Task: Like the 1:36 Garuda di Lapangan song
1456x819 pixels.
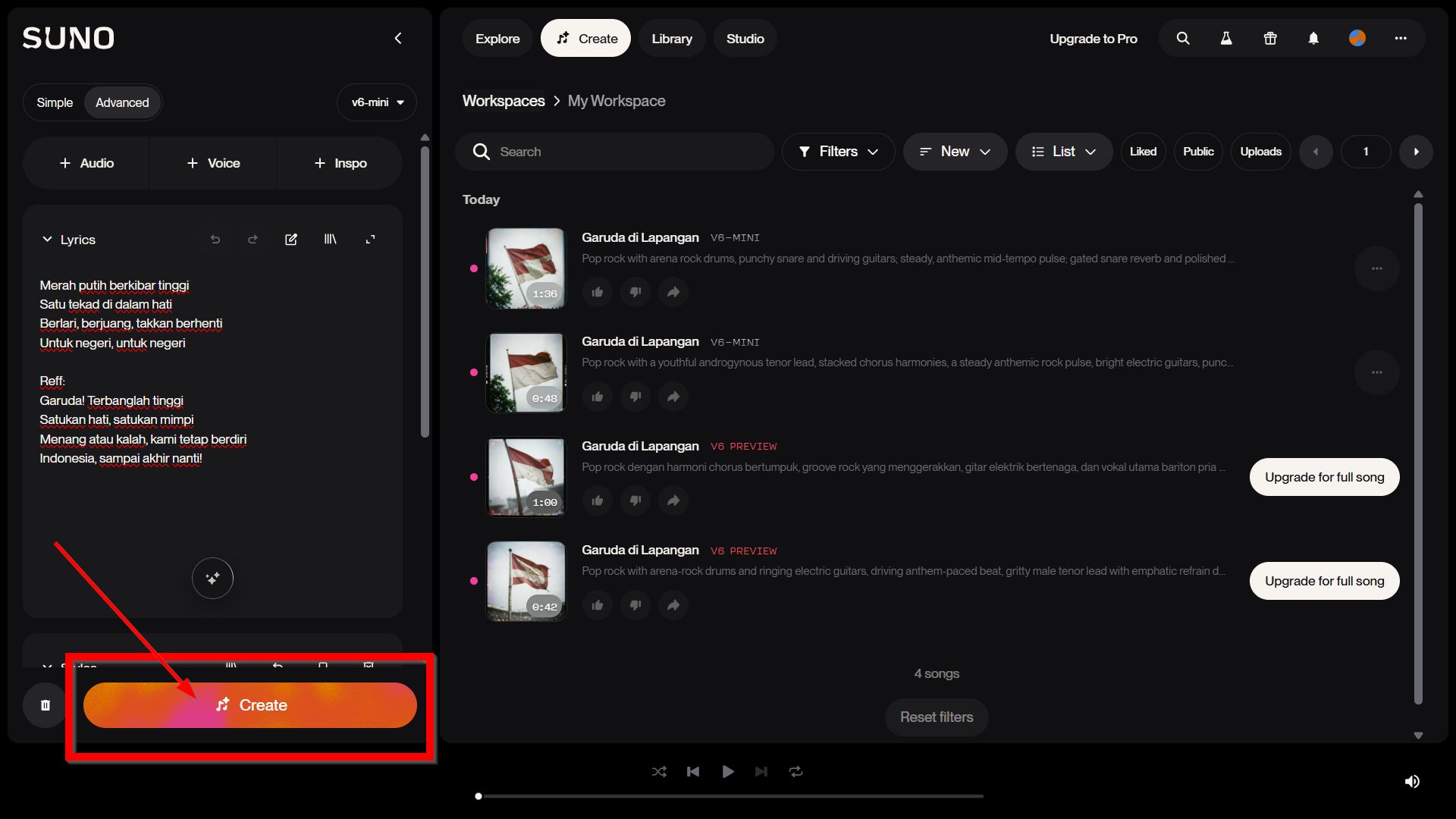Action: [x=598, y=292]
